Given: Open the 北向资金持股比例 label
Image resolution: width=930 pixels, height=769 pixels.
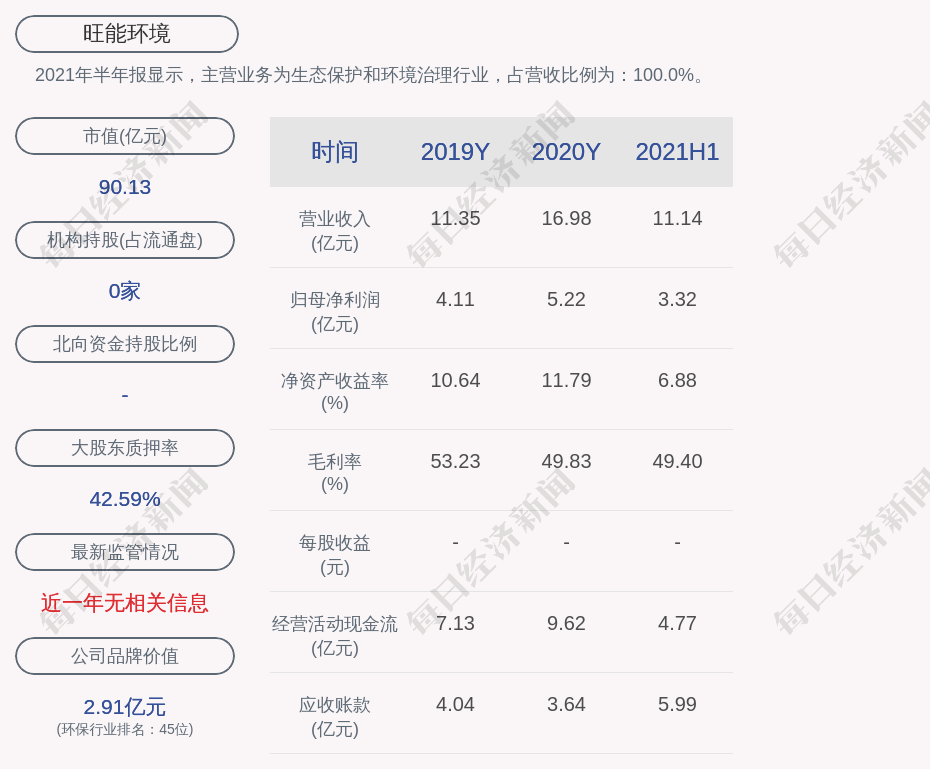Looking at the screenshot, I should [125, 344].
